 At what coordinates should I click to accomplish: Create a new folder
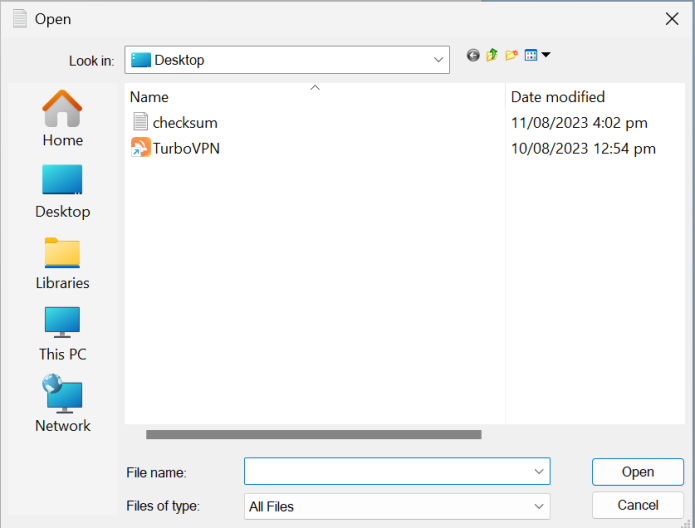click(511, 55)
